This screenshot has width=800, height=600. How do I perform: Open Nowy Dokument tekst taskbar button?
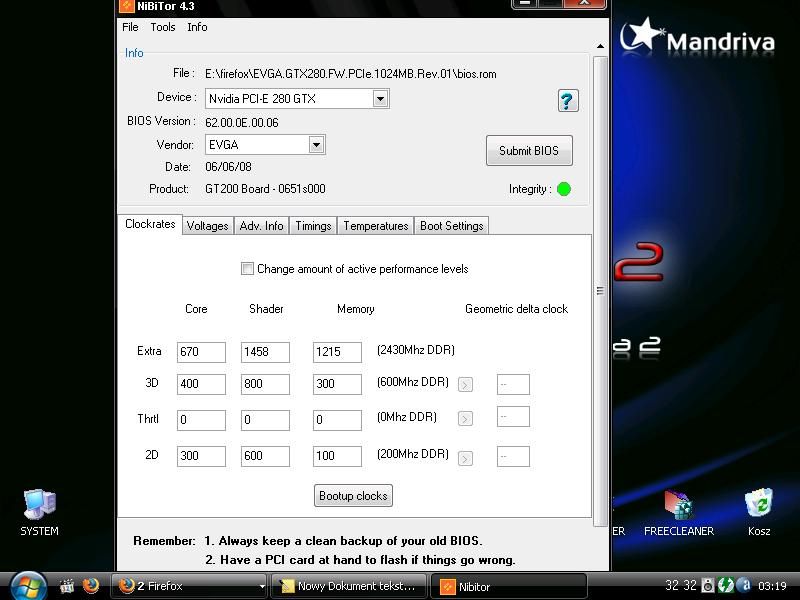349,586
